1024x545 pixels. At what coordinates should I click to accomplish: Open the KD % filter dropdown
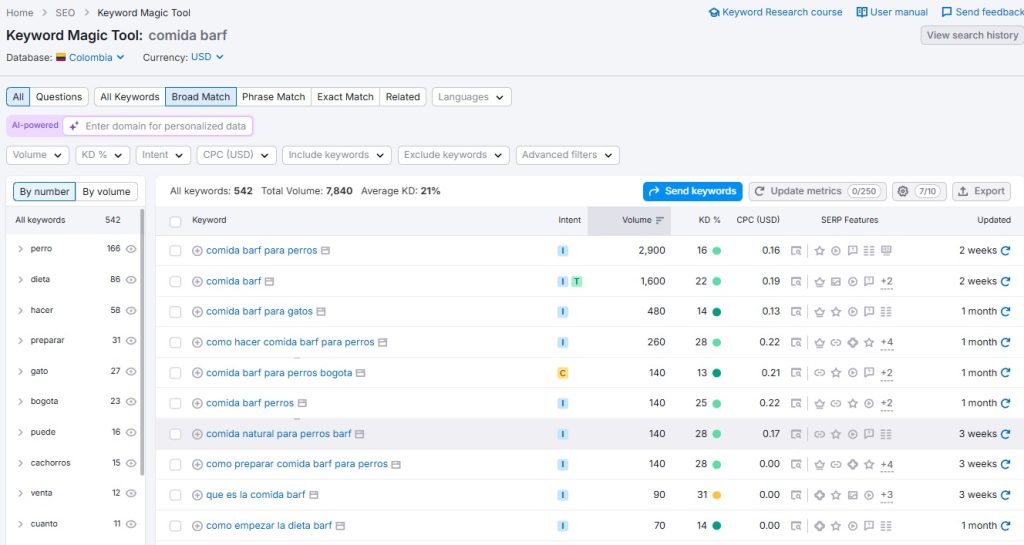103,155
